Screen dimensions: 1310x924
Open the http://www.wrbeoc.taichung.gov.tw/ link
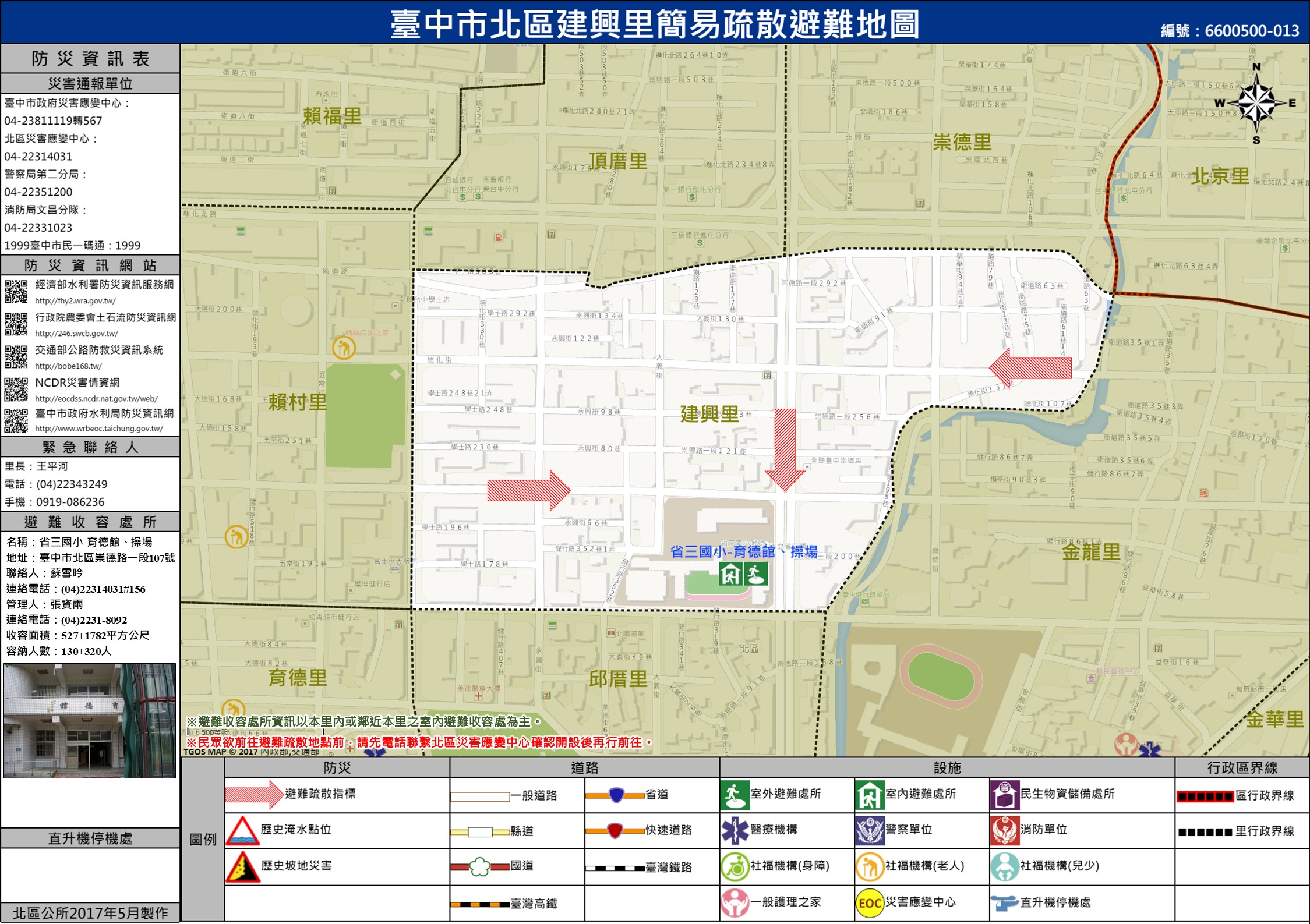[99, 429]
